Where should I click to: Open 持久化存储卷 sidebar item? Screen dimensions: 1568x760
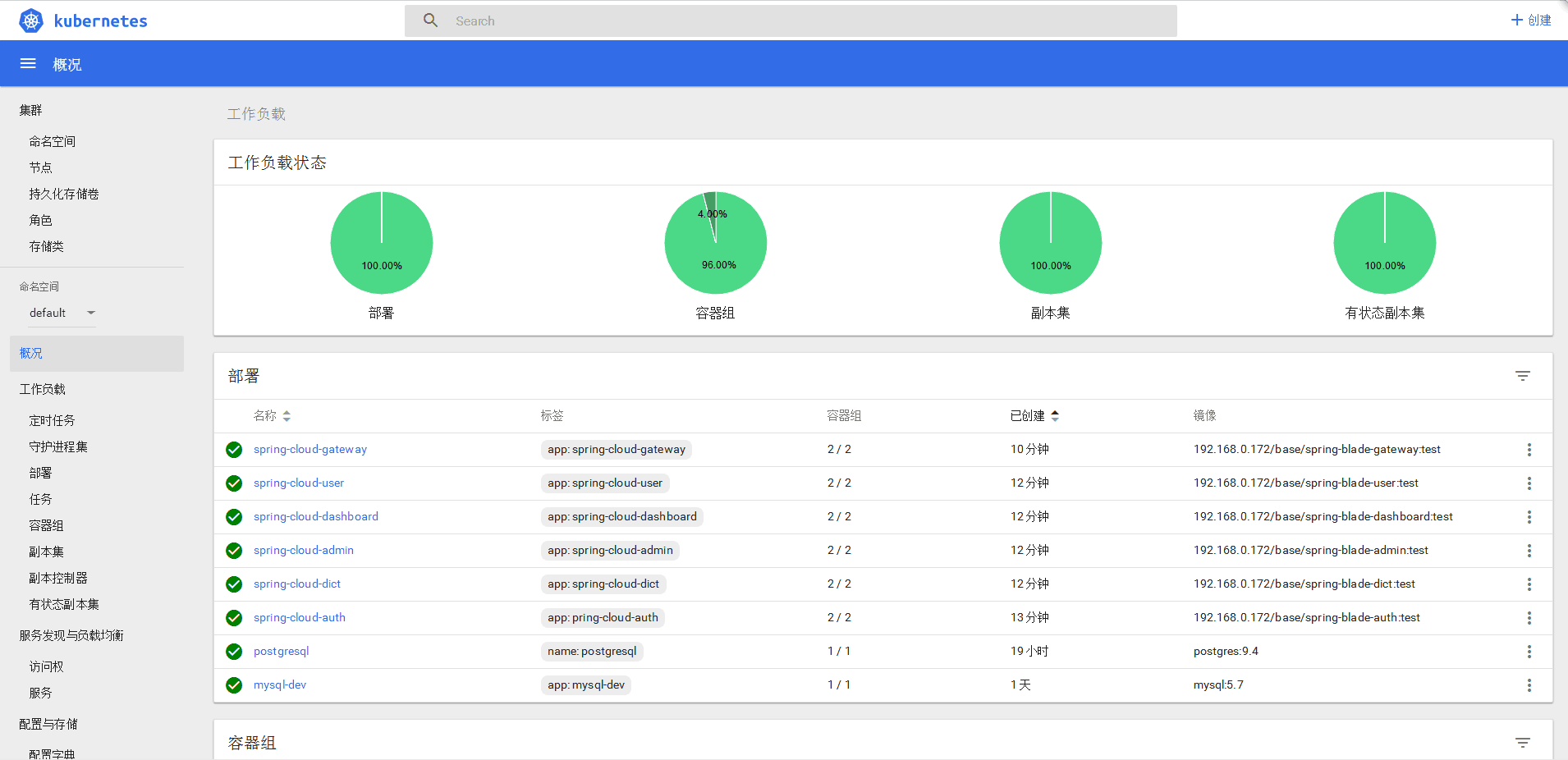pyautogui.click(x=64, y=194)
